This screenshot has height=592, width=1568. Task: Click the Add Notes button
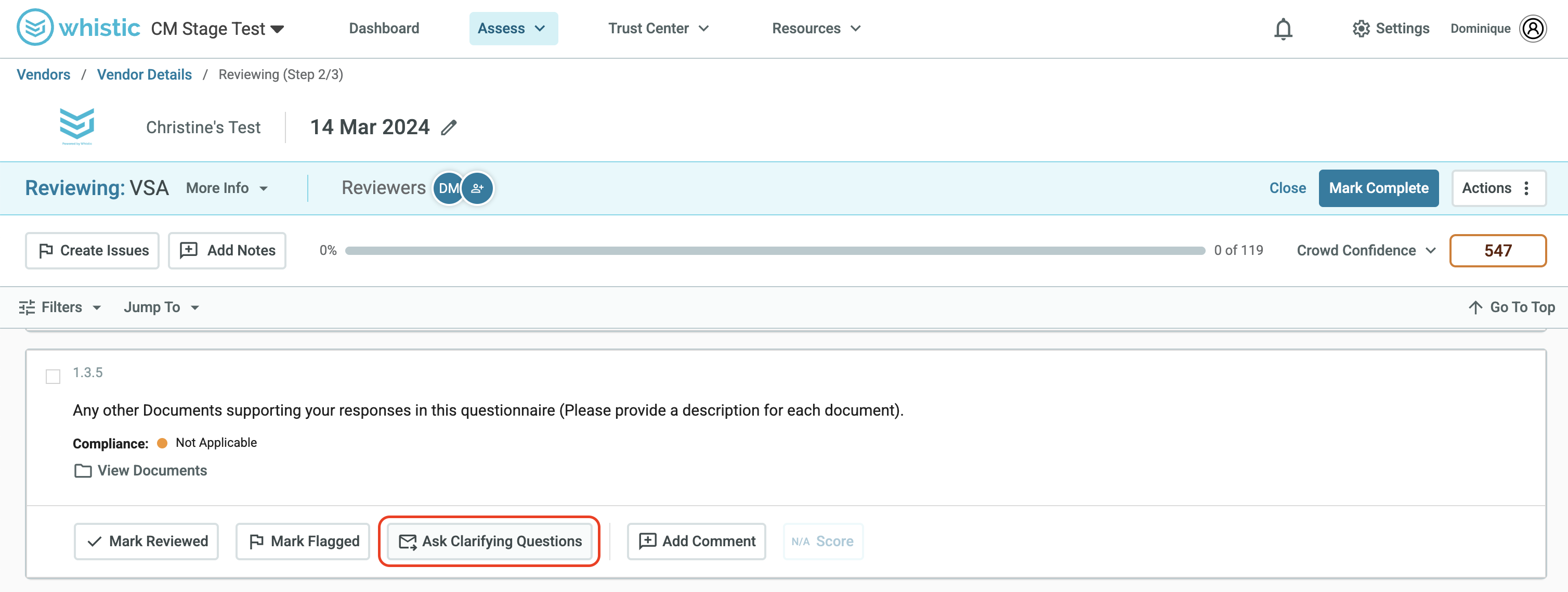(227, 250)
